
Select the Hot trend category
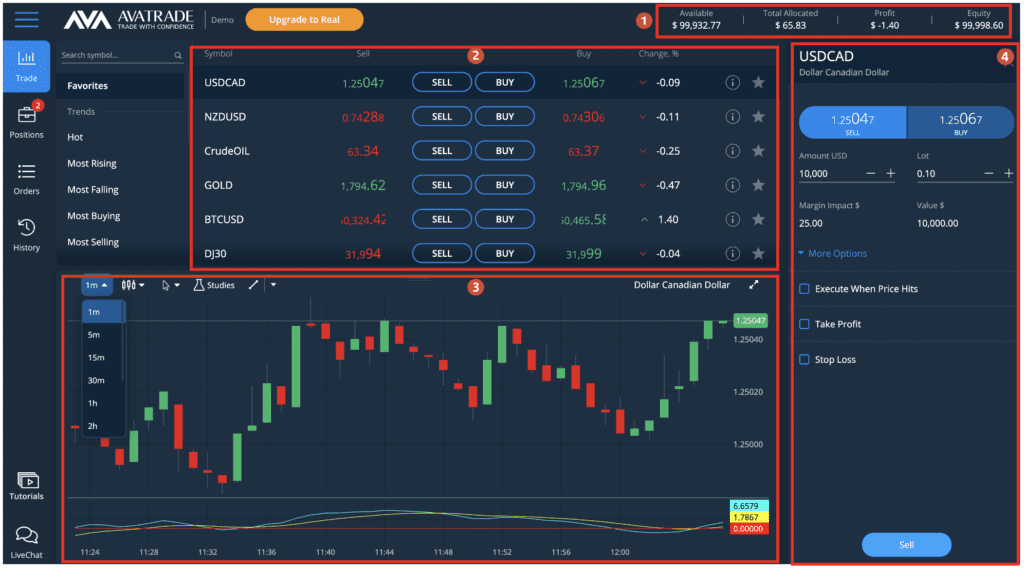point(75,137)
